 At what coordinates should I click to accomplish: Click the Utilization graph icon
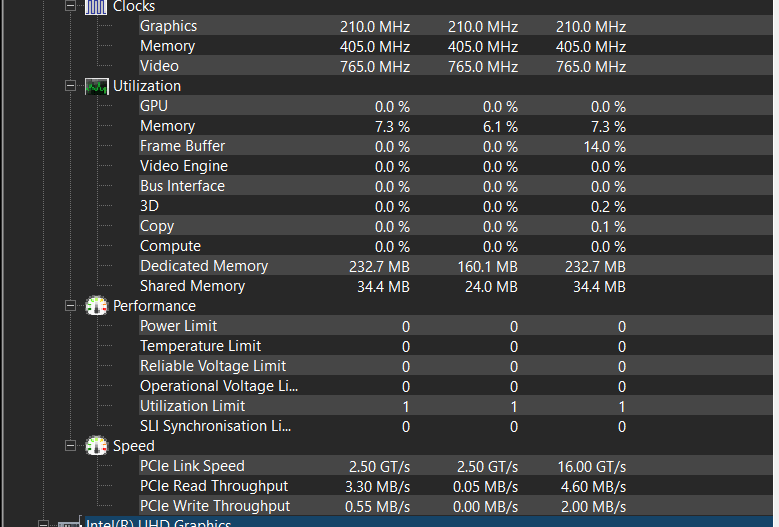tap(96, 86)
